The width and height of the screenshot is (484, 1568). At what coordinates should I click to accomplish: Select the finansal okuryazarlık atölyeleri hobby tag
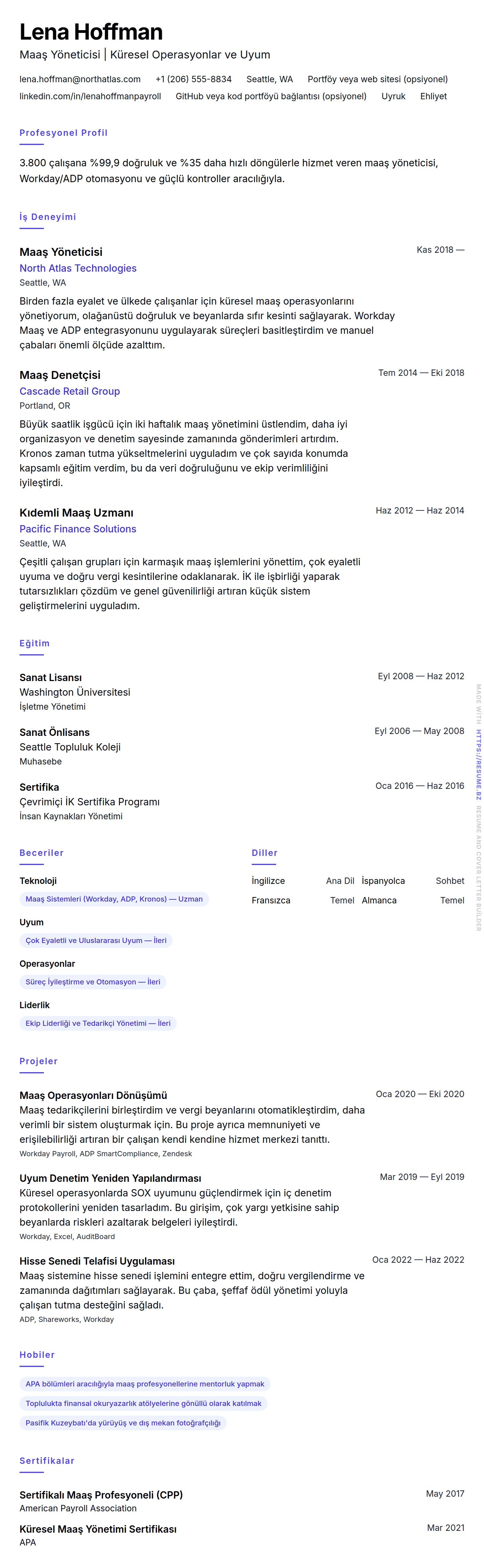click(143, 1404)
